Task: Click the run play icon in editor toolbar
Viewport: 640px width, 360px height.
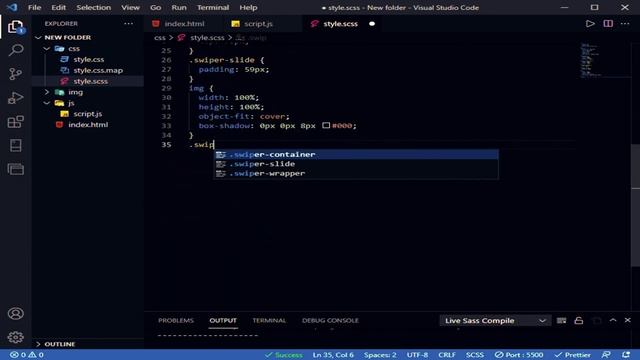Action: coord(590,24)
